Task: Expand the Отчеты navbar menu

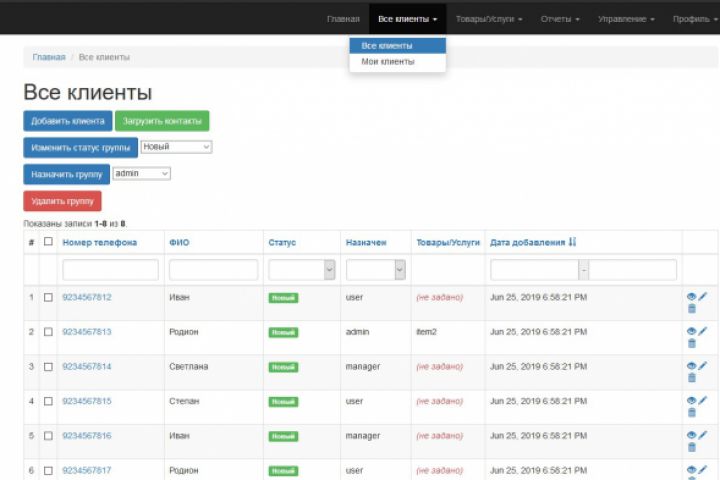Action: click(x=560, y=19)
